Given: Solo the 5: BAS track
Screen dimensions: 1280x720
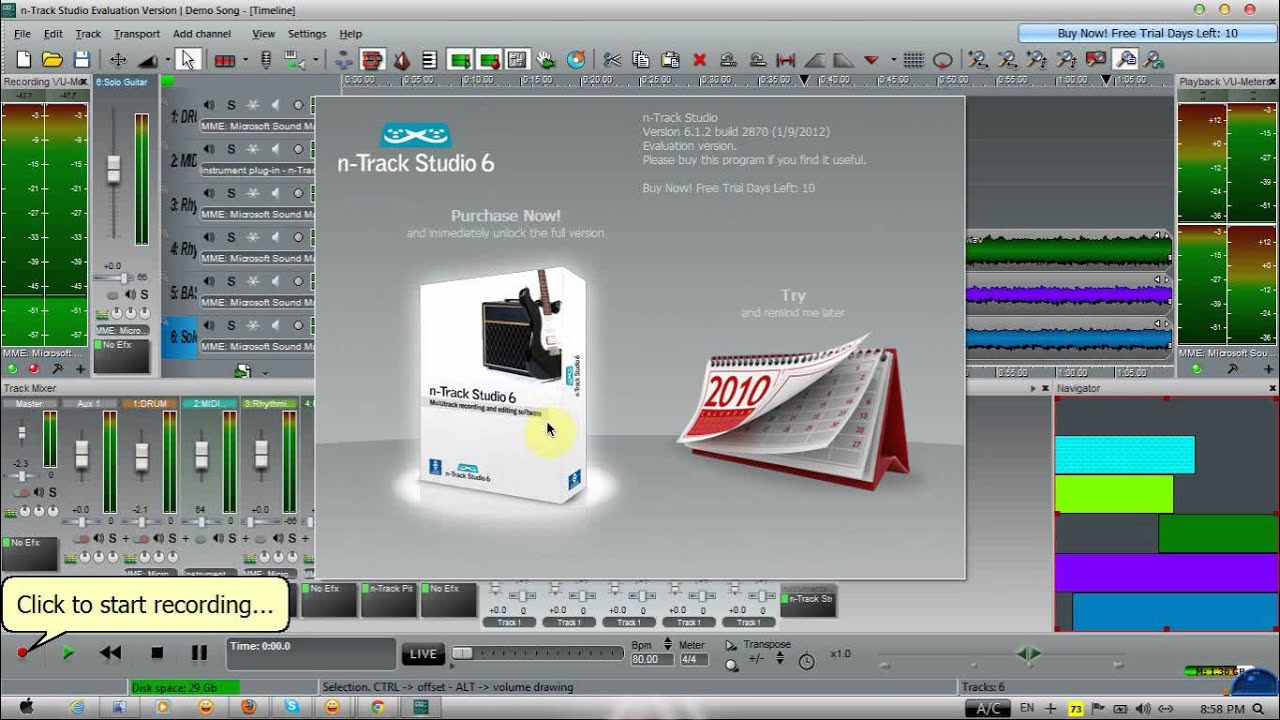Looking at the screenshot, I should (x=231, y=281).
